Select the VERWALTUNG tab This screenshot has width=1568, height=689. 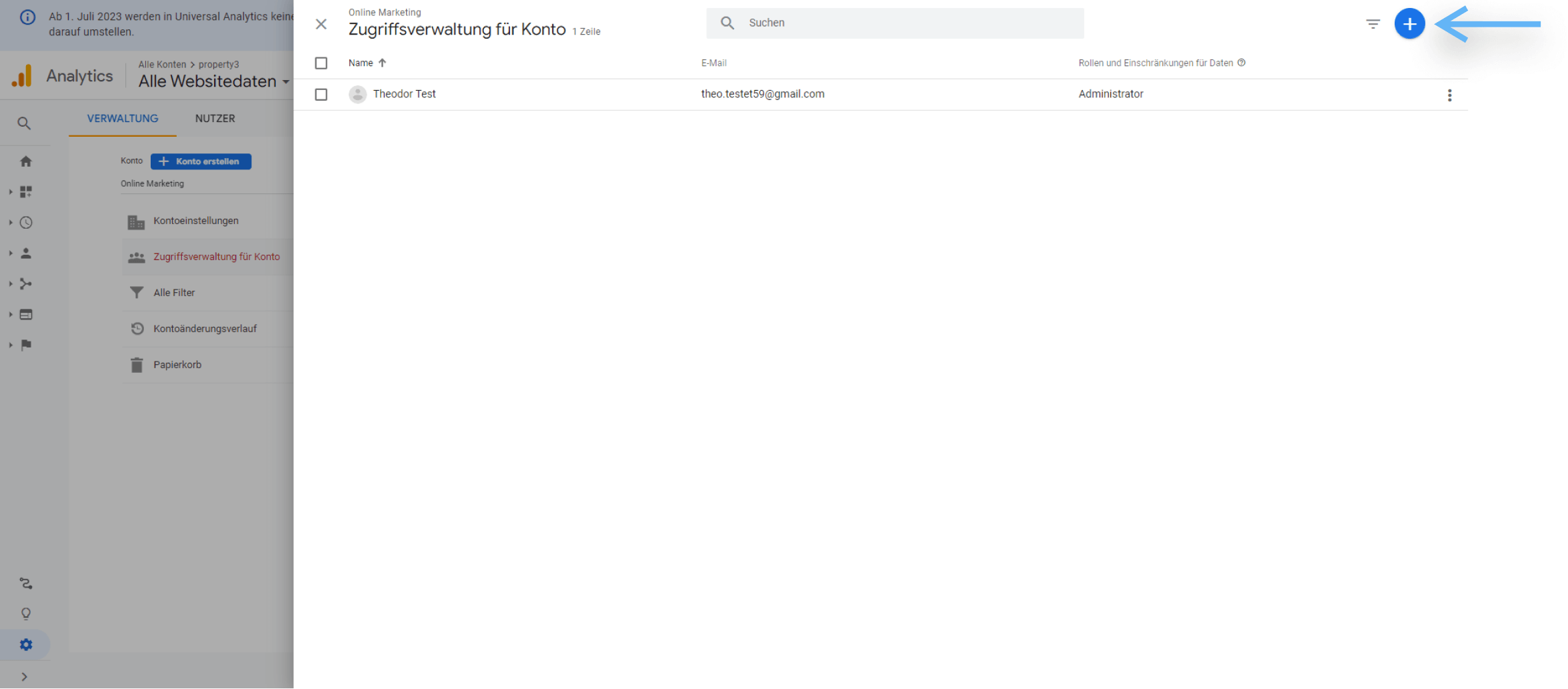[123, 118]
